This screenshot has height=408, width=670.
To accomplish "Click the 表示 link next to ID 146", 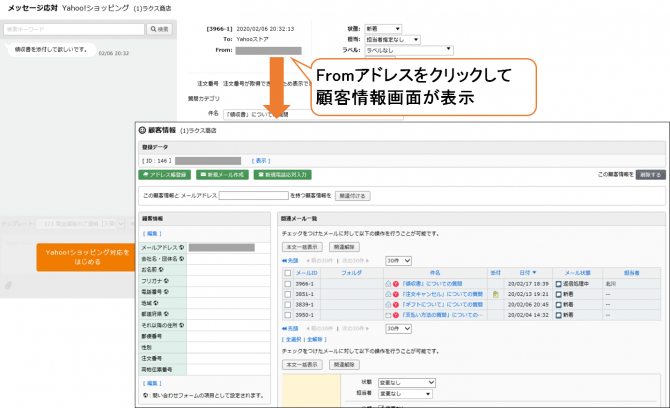I will tap(261, 161).
